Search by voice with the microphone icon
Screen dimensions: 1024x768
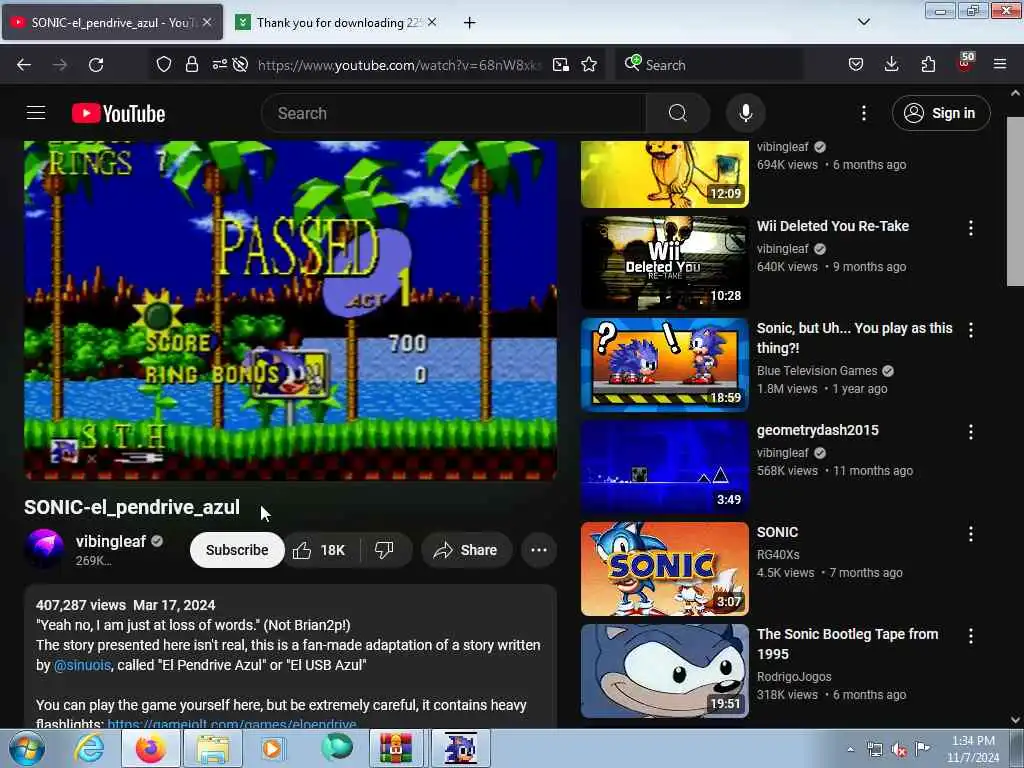[745, 113]
